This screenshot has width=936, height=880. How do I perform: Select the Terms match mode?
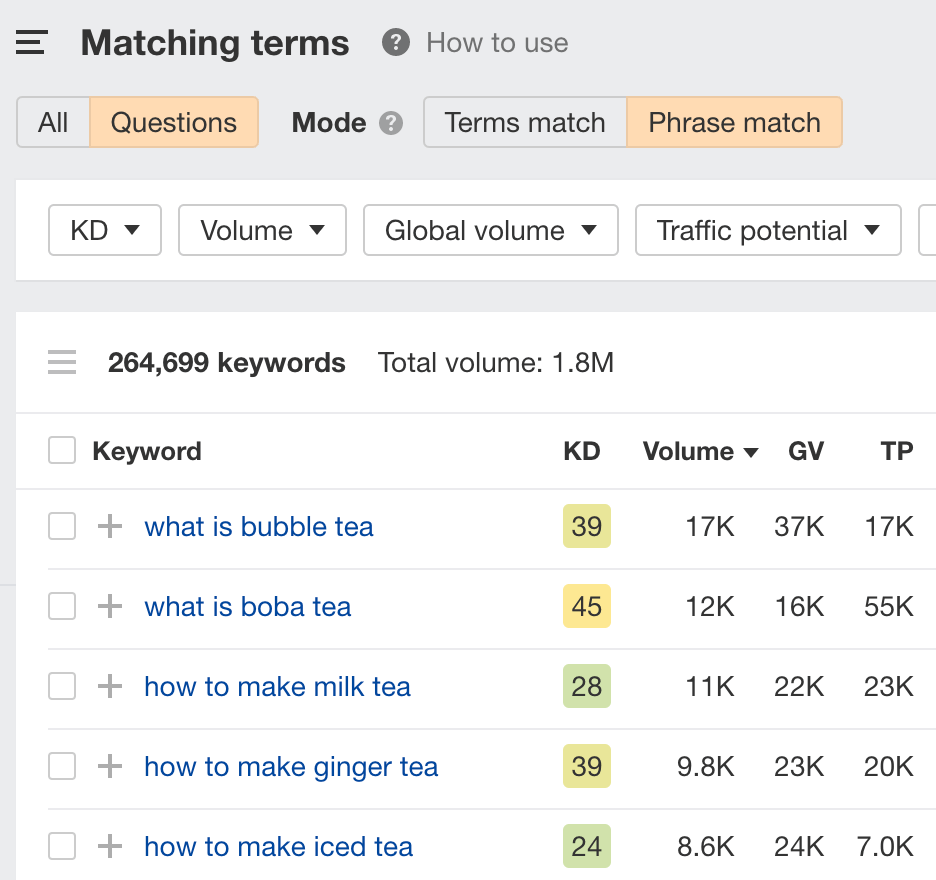click(x=525, y=123)
